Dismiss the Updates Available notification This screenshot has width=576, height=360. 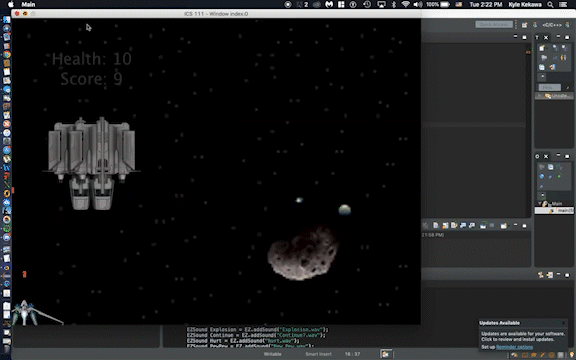[564, 323]
